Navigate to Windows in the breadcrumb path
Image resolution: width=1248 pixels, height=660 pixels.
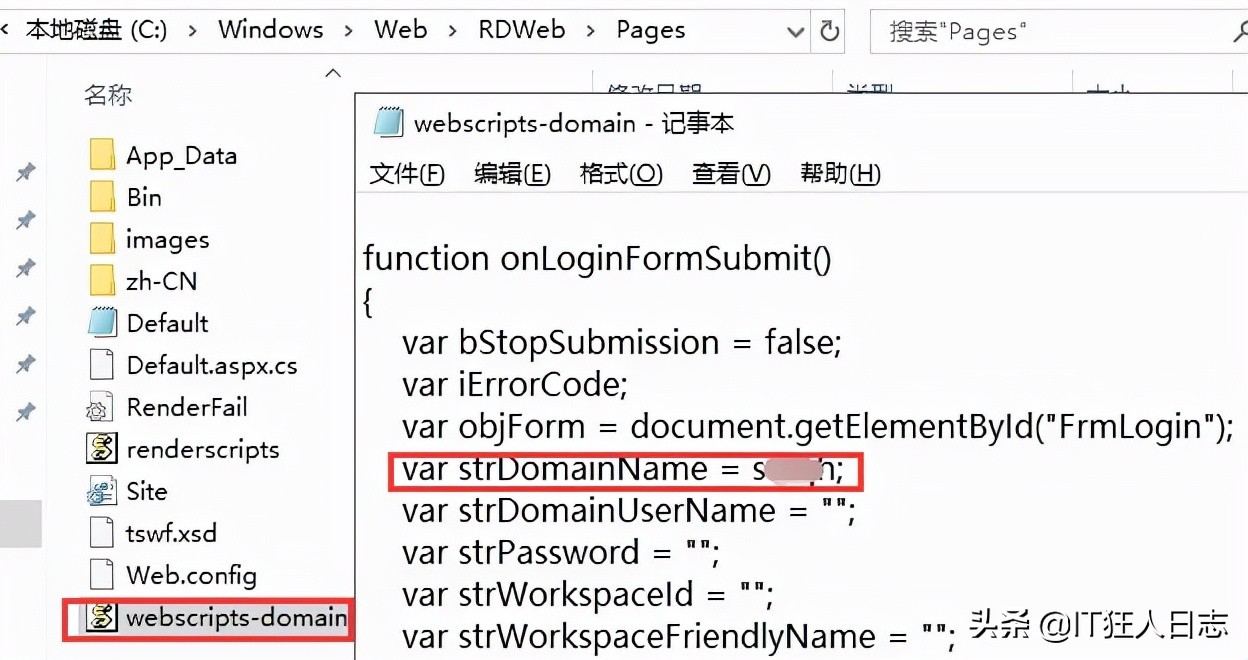270,30
